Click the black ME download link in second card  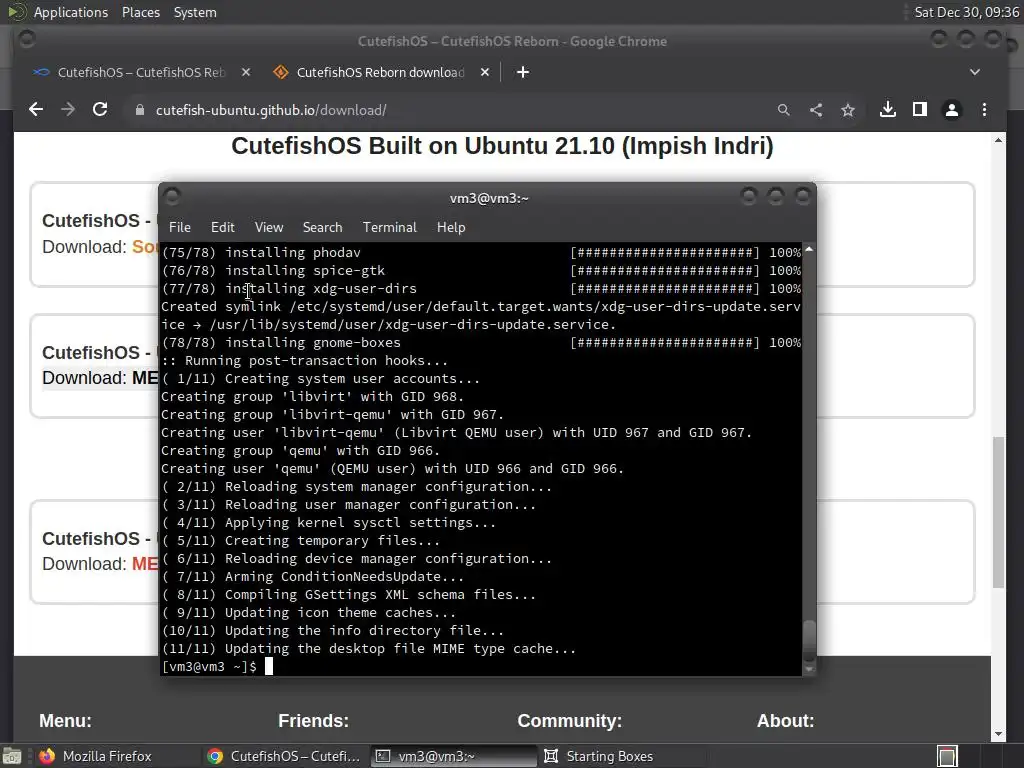click(145, 377)
